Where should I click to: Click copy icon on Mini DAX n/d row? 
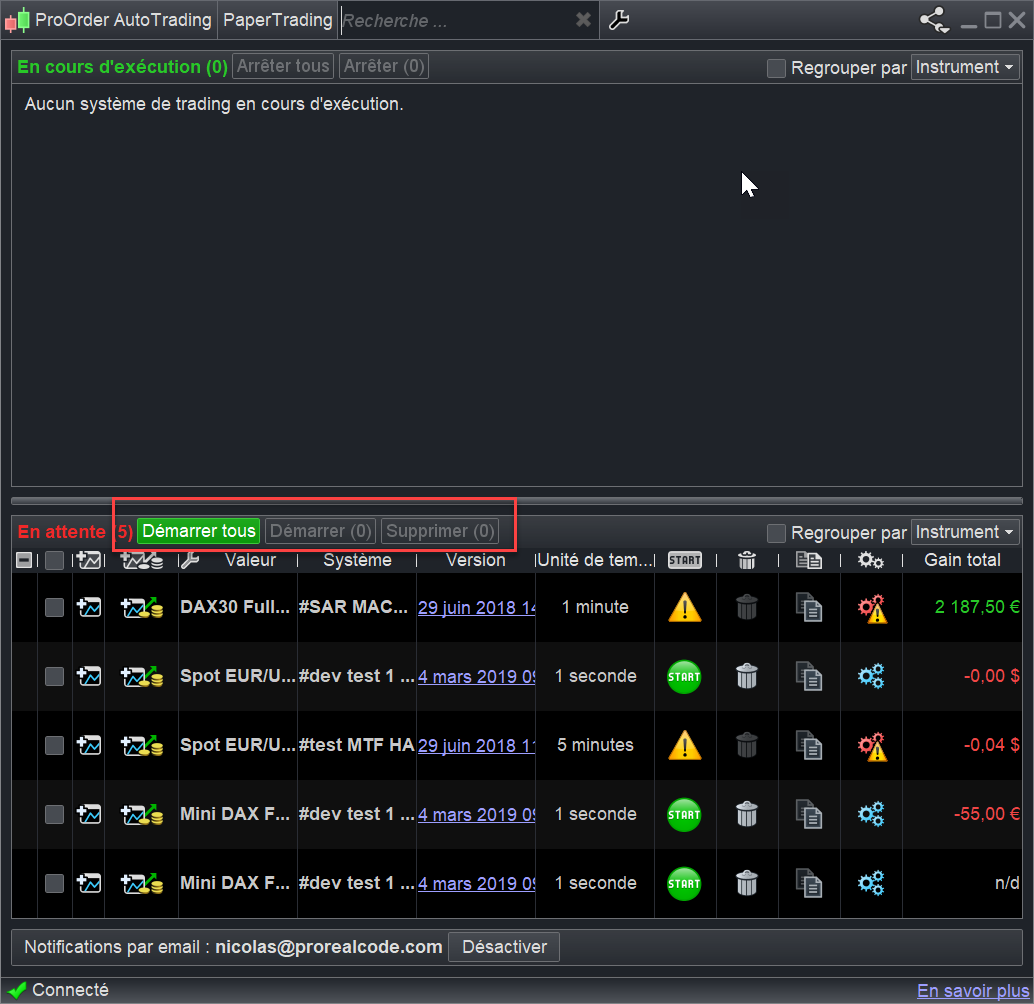coord(808,883)
